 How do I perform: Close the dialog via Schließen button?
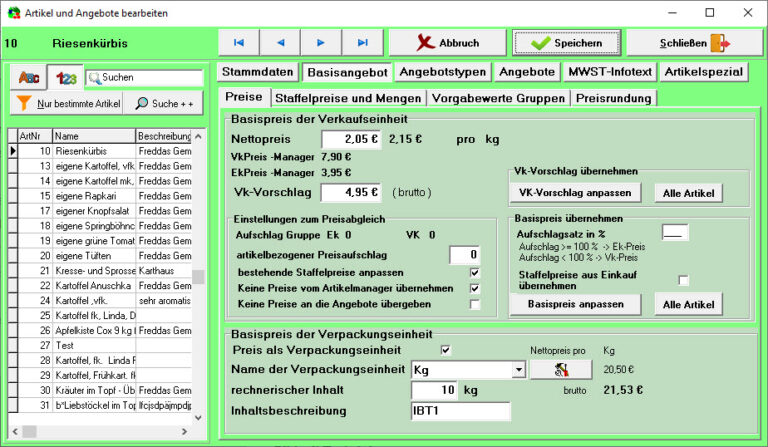[695, 43]
